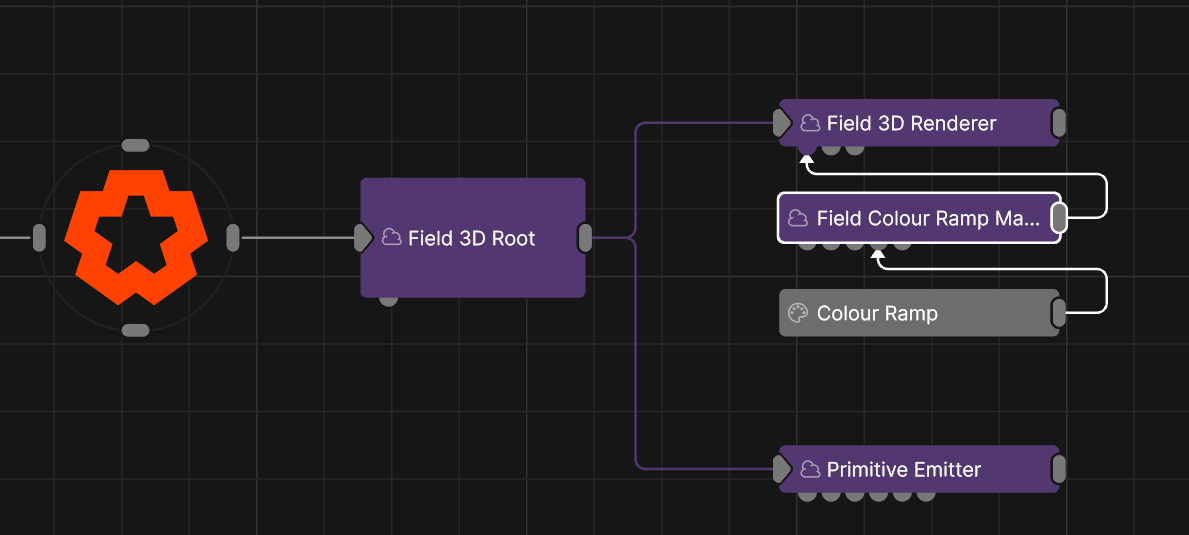Click the cloud icon on Field Colour Ramp node
Viewport: 1189px width, 535px height.
pyautogui.click(x=798, y=218)
